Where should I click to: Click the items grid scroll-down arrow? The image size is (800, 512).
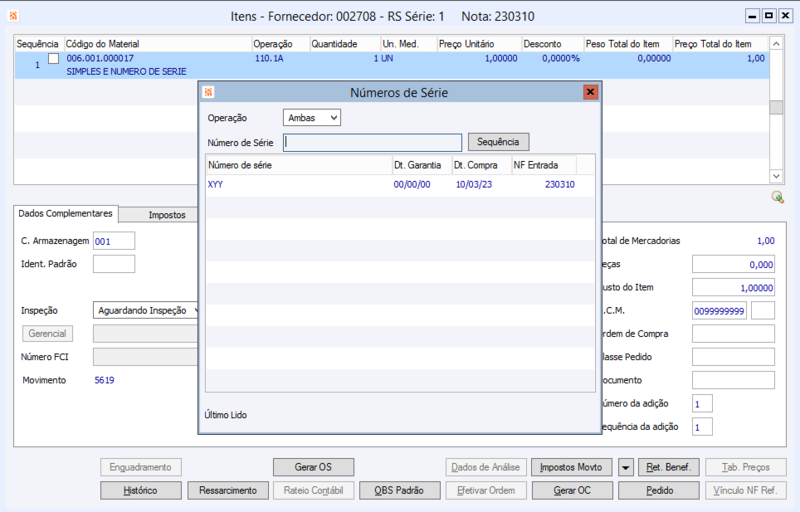pos(776,176)
